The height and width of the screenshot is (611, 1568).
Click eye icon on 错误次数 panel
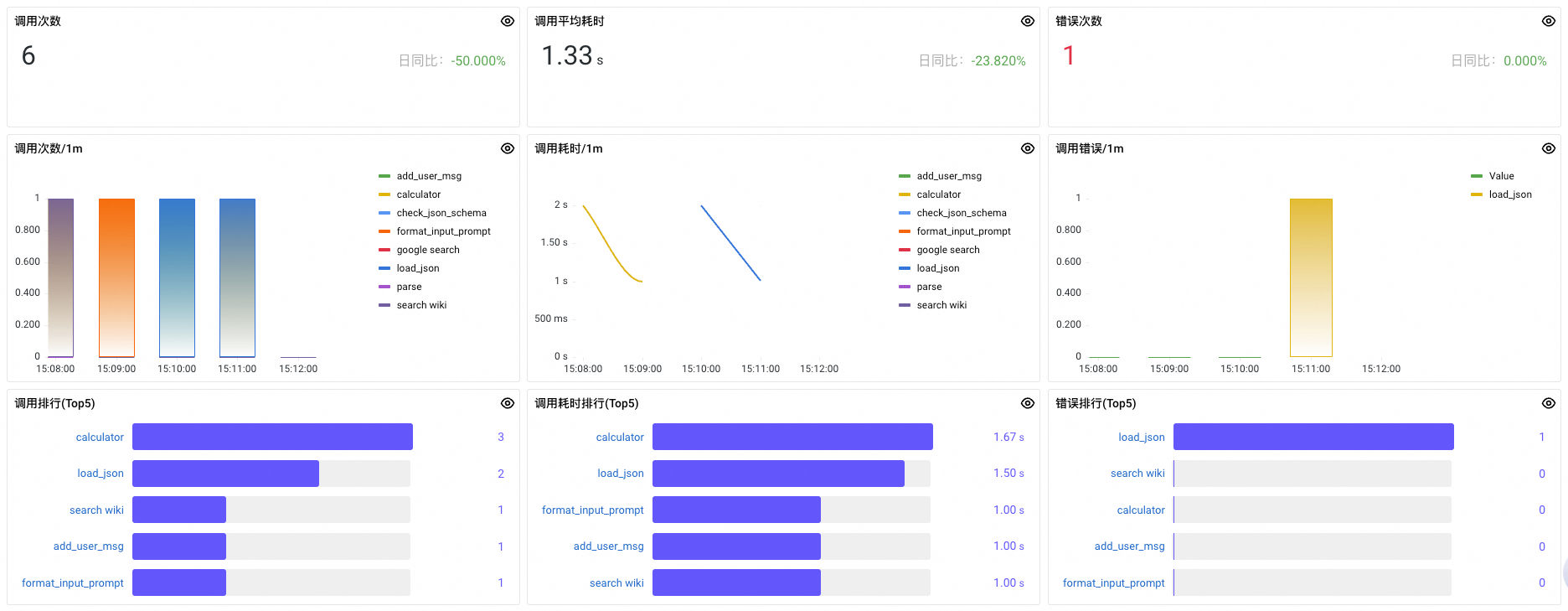pyautogui.click(x=1548, y=21)
